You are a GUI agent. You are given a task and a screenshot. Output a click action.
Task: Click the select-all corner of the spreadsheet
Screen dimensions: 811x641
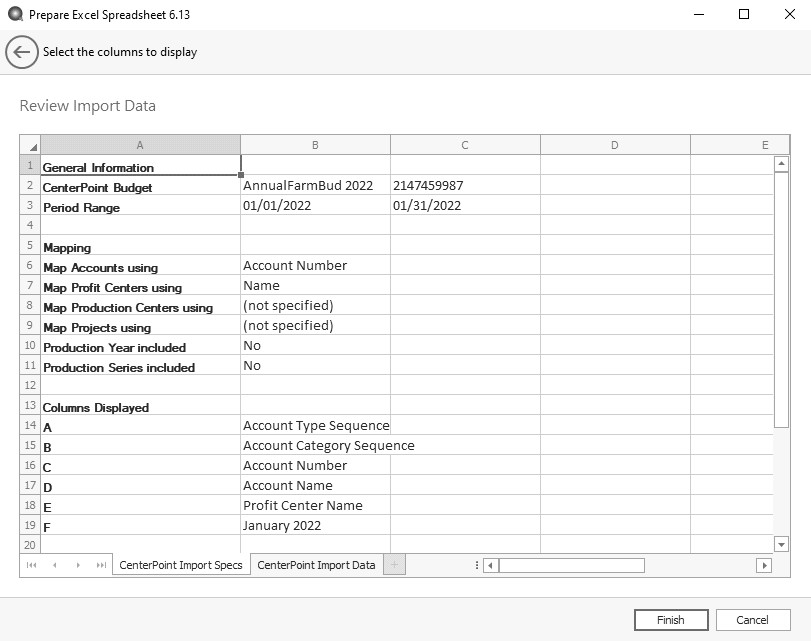click(30, 145)
